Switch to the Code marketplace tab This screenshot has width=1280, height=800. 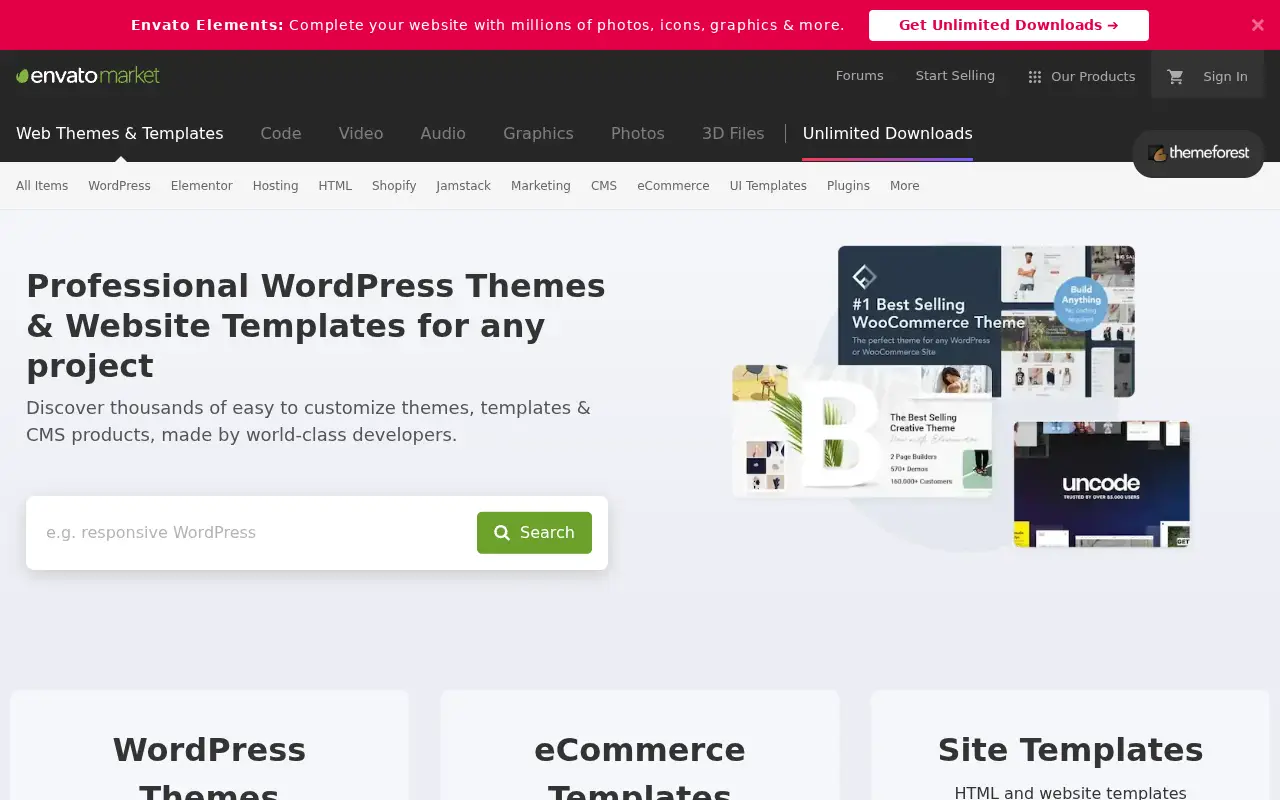pos(281,133)
